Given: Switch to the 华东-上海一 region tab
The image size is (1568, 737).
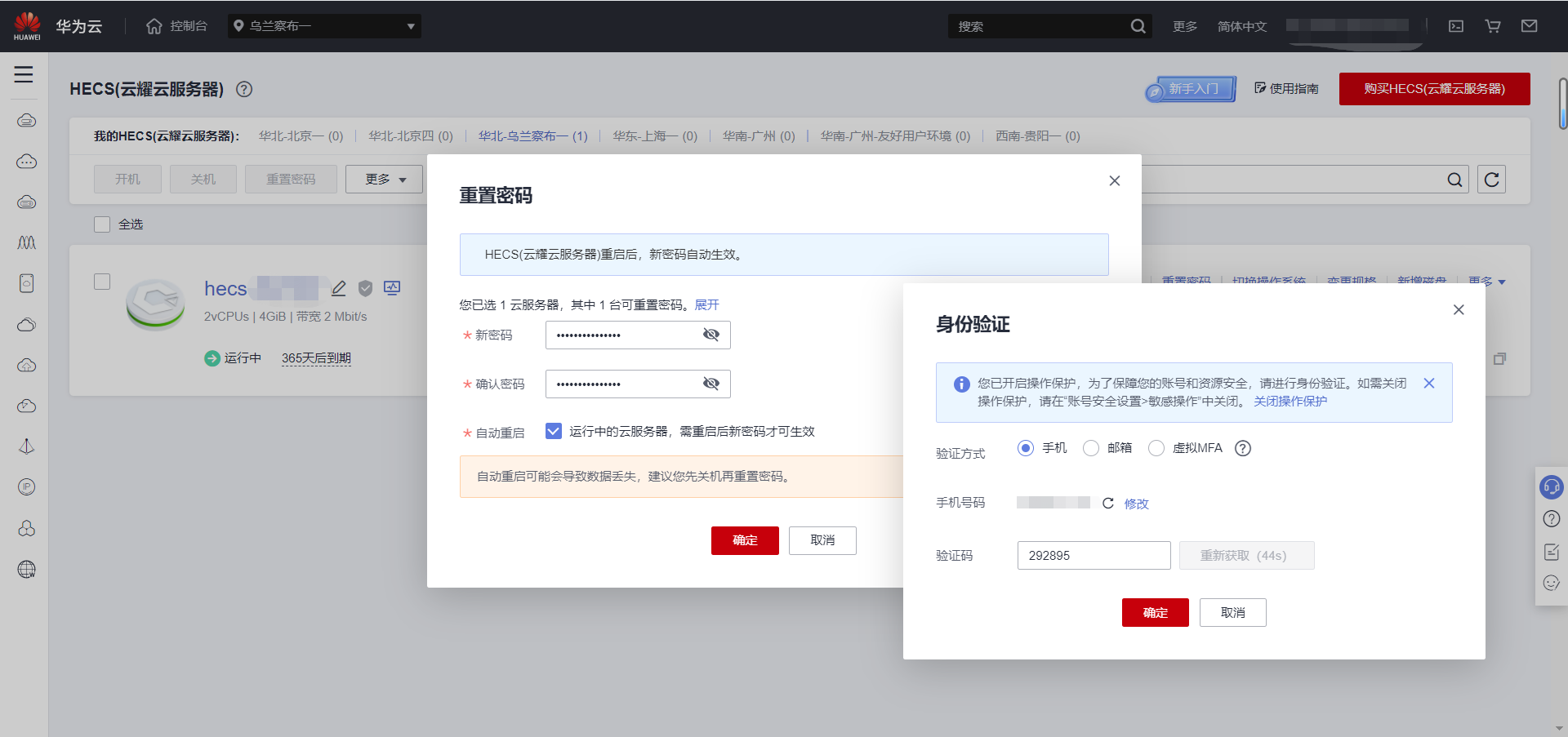Looking at the screenshot, I should 654,136.
